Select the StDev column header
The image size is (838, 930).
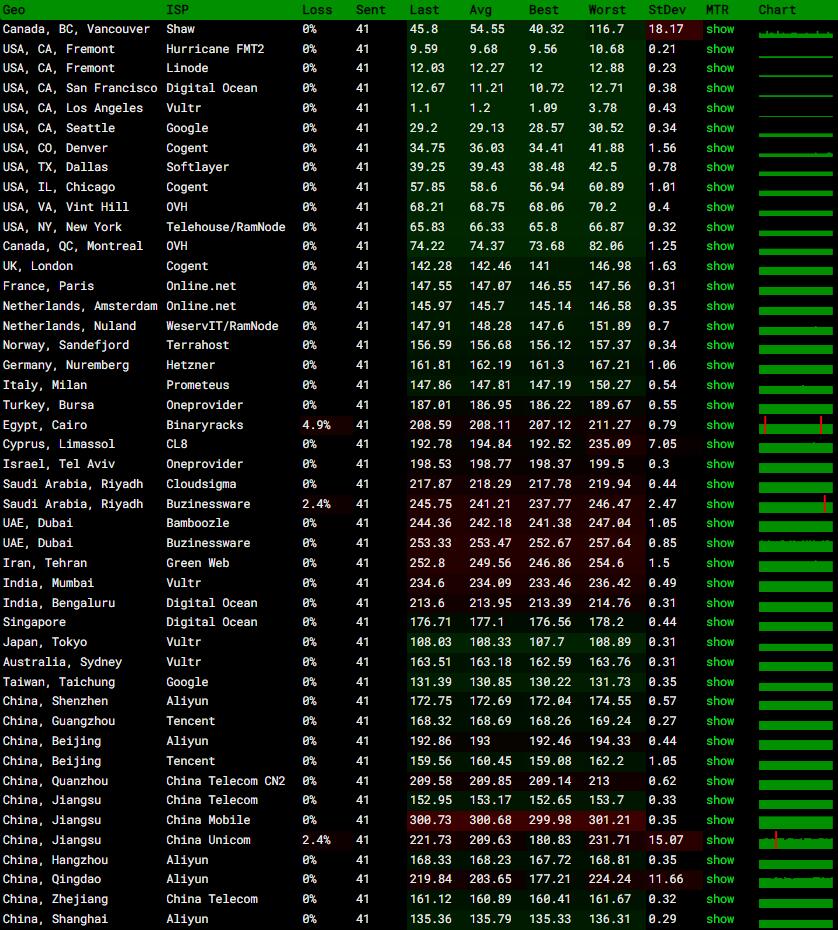[x=667, y=10]
